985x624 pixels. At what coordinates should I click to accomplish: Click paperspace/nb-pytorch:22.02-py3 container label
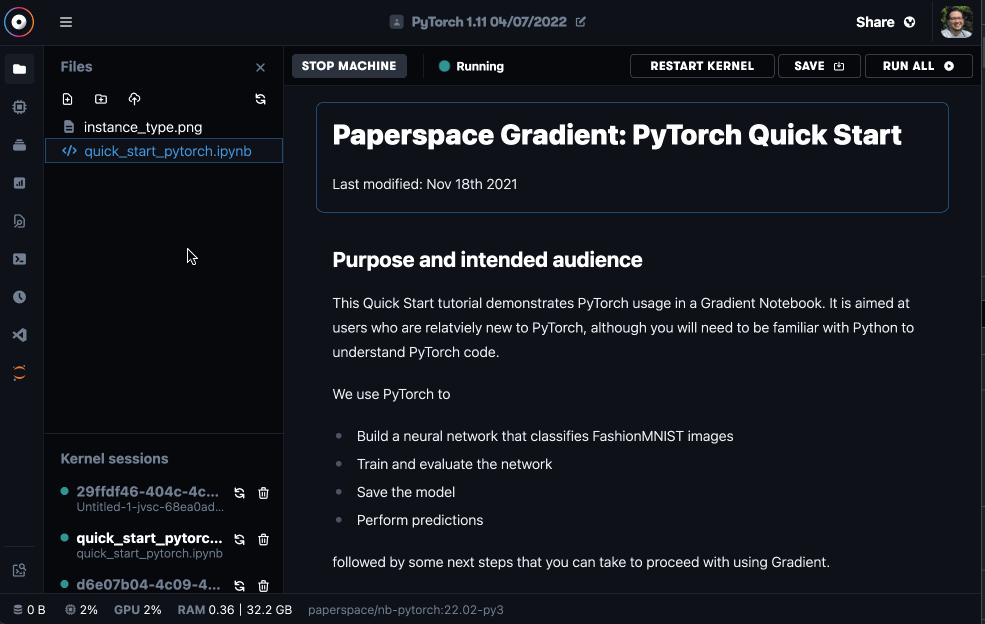pyautogui.click(x=406, y=610)
